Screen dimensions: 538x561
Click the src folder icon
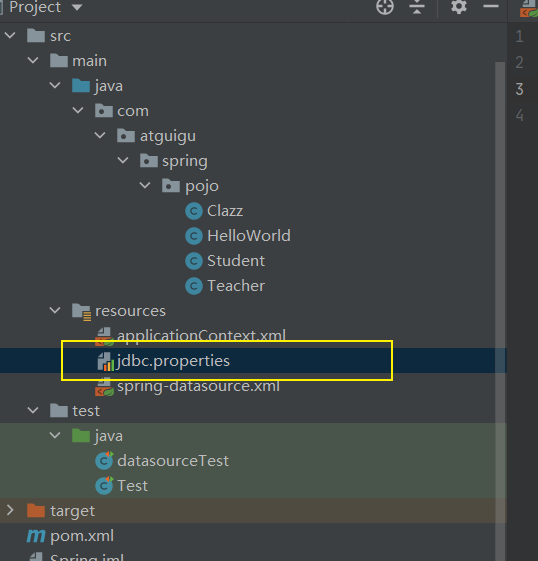(36, 35)
